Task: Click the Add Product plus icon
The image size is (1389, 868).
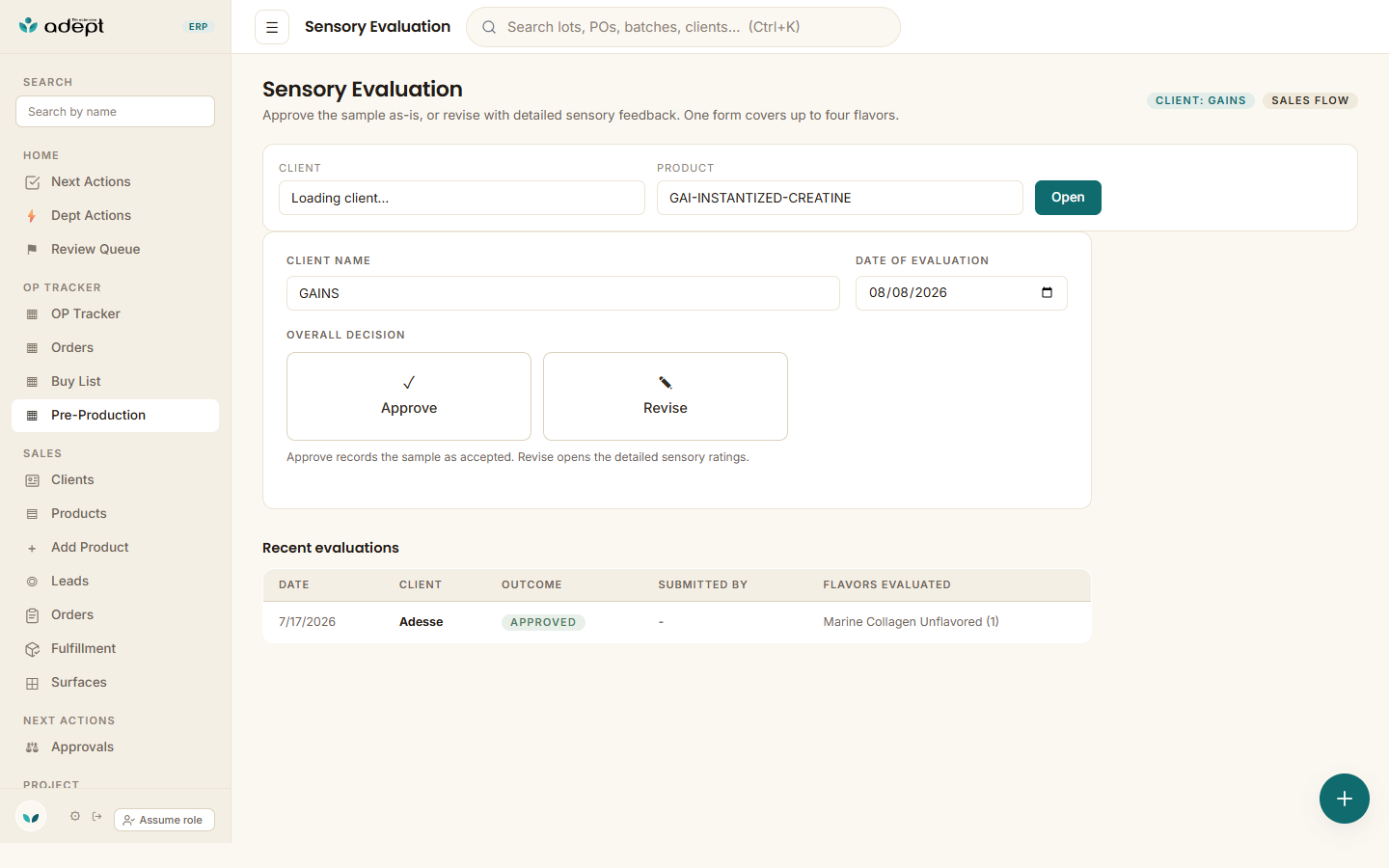Action: tap(32, 548)
